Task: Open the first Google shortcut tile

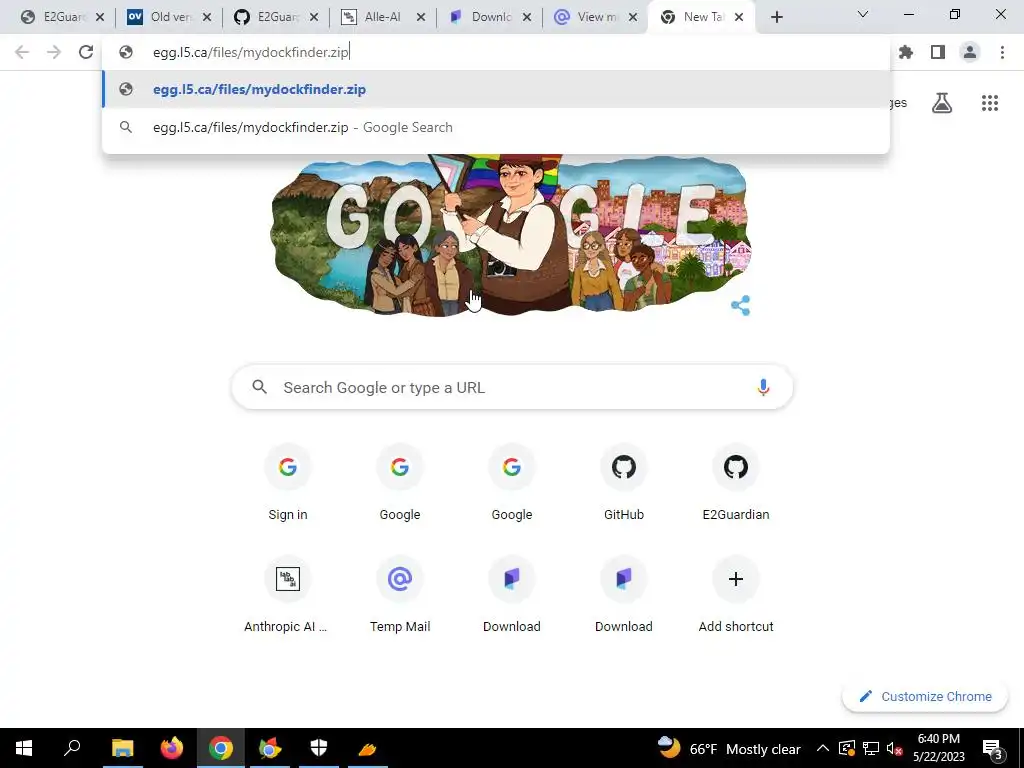Action: (400, 483)
